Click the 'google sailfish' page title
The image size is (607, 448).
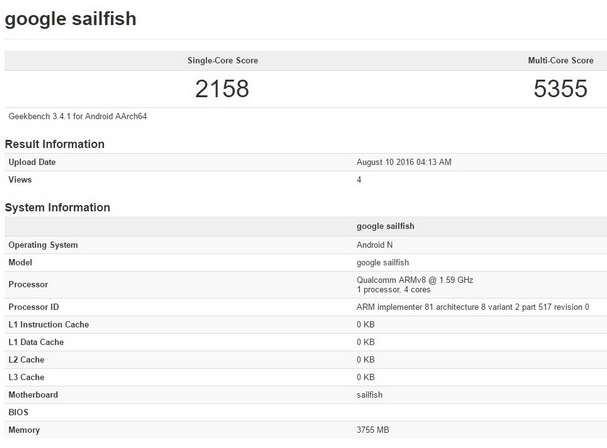coord(70,20)
